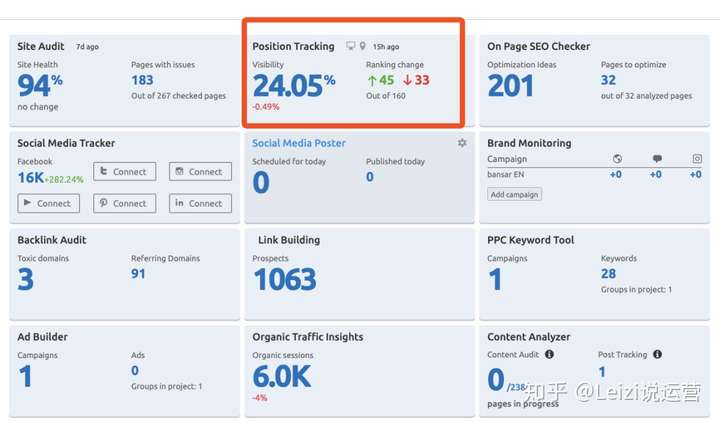Click the desktop device icon in Position Tracking
This screenshot has width=720, height=422.
351,46
